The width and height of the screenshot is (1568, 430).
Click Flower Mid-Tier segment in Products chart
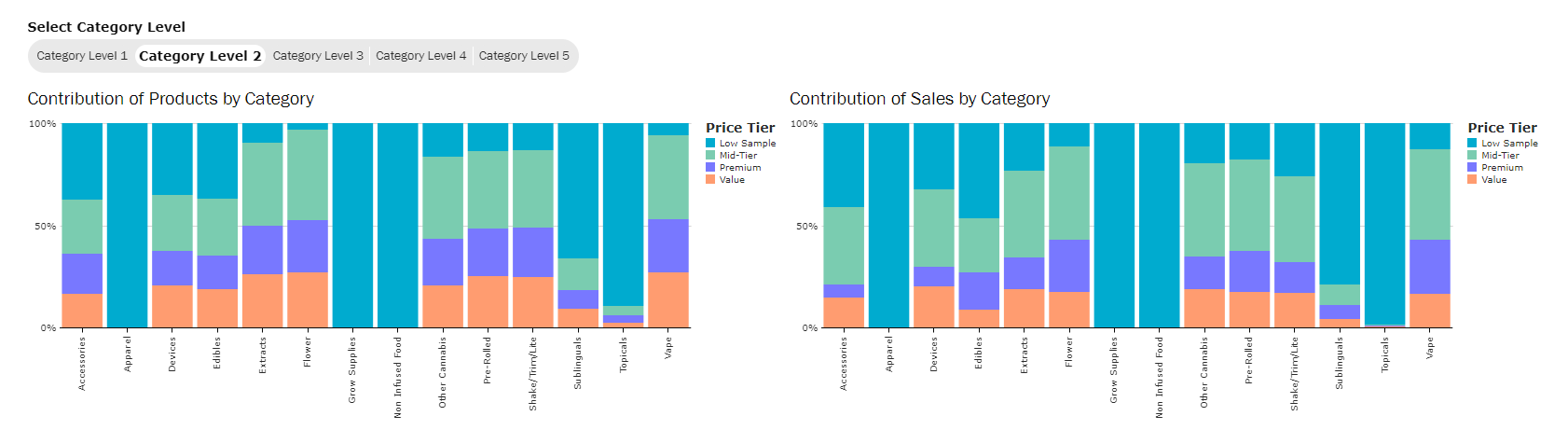tap(308, 174)
